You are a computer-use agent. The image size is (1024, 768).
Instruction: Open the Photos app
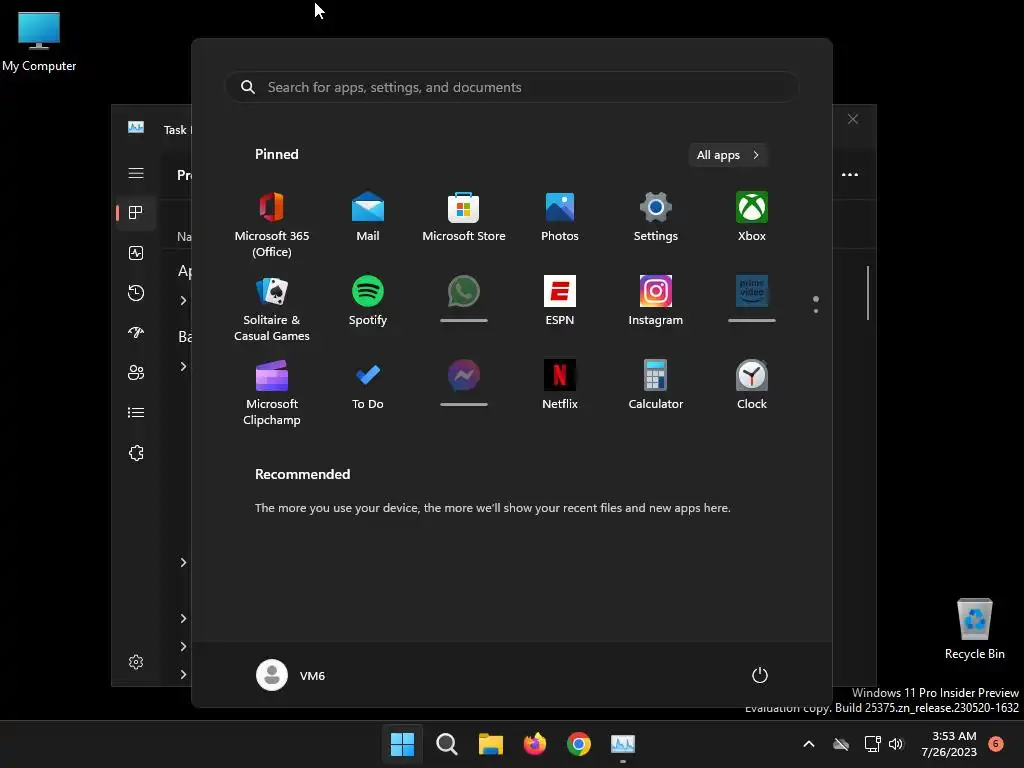[560, 216]
